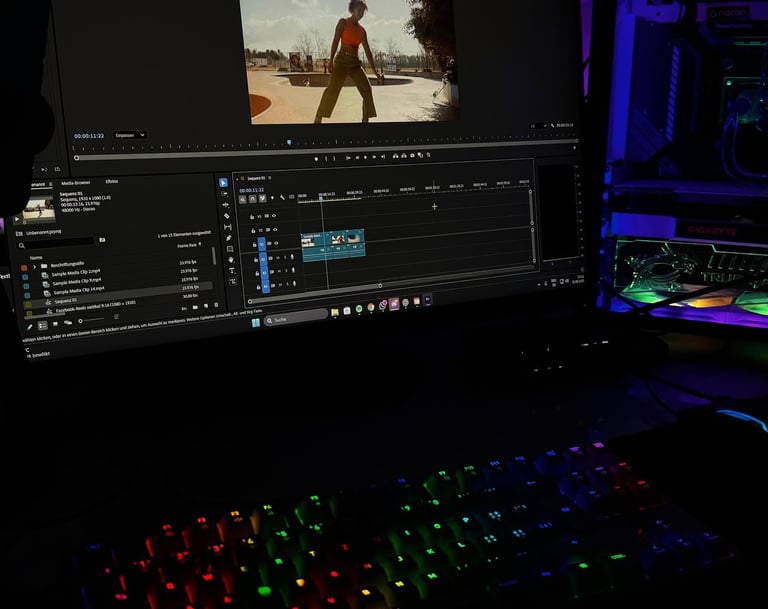Add marker button in Program Monitor transport
Image resolution: width=768 pixels, height=609 pixels.
316,159
